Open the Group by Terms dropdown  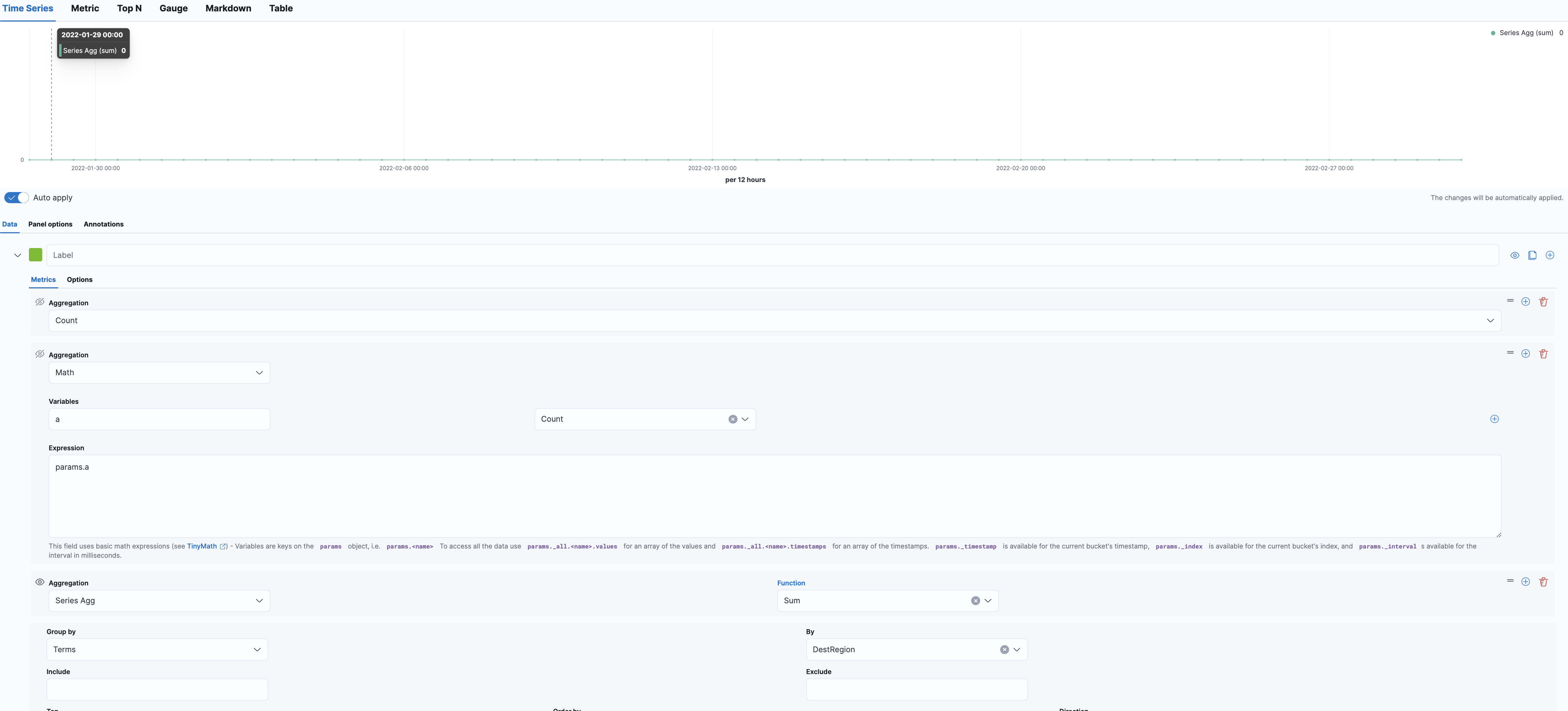156,649
